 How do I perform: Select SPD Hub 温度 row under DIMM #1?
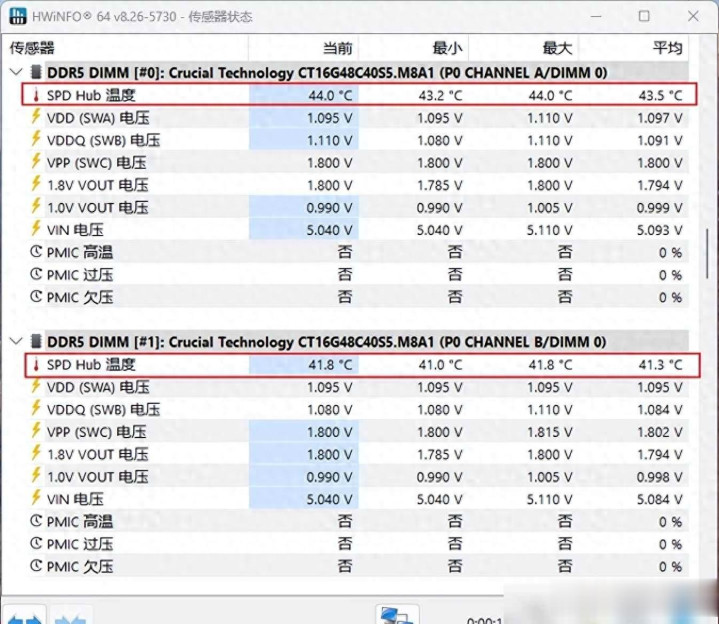[x=362, y=364]
